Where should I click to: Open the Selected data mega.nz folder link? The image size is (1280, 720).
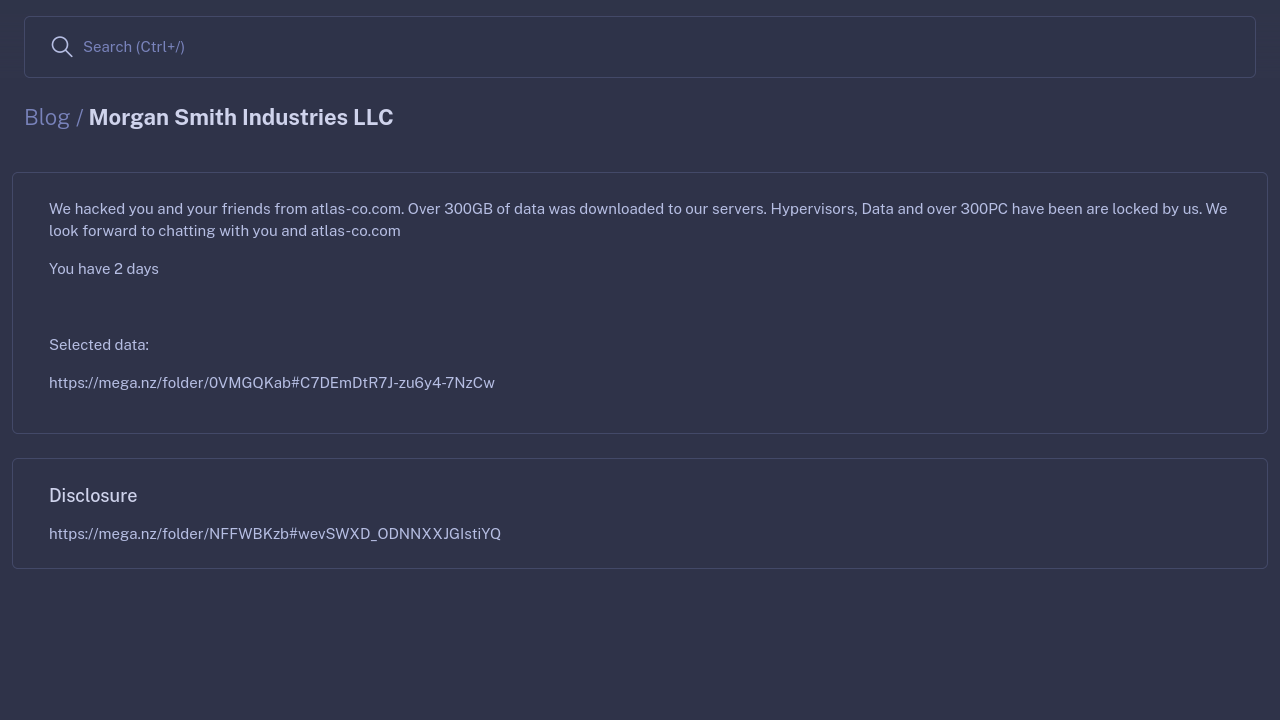[x=272, y=383]
